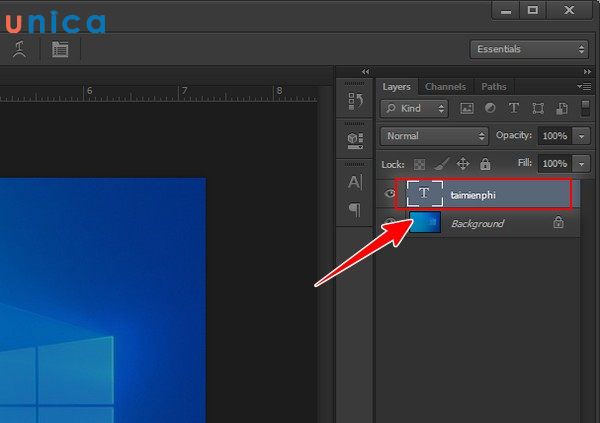Filter layers by pixel layer type
Viewport: 600px width, 423px height.
(x=466, y=108)
